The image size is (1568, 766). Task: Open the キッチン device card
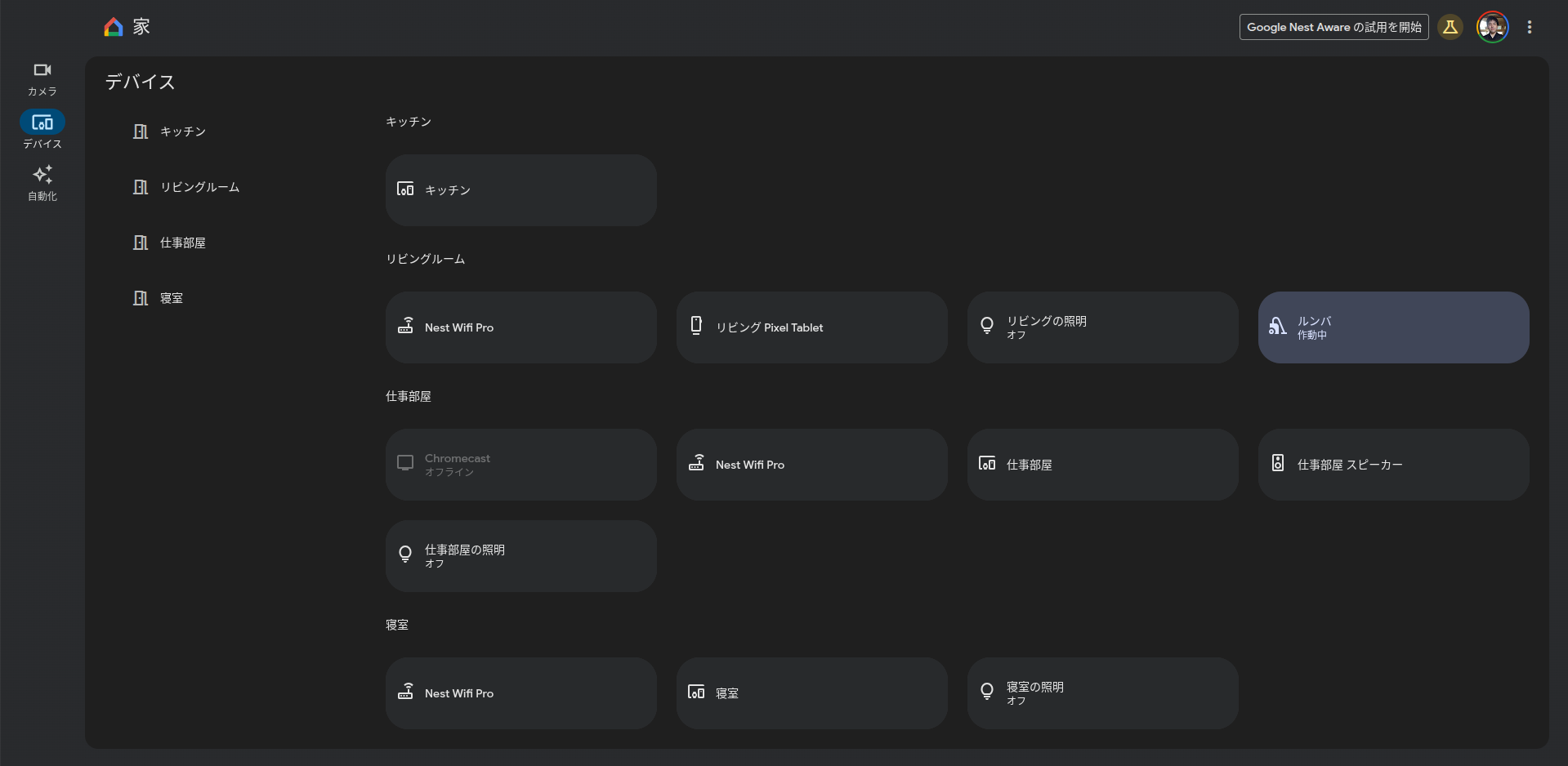[x=521, y=190]
